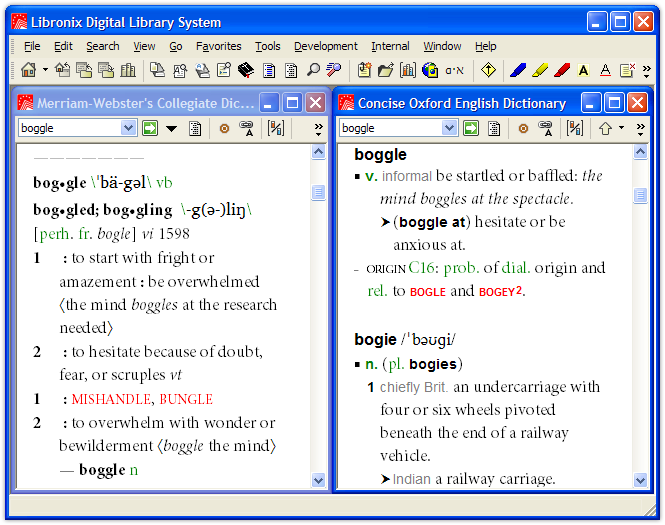665x525 pixels.
Task: Follow the BOGLE link in Oxford origin
Action: (x=428, y=292)
